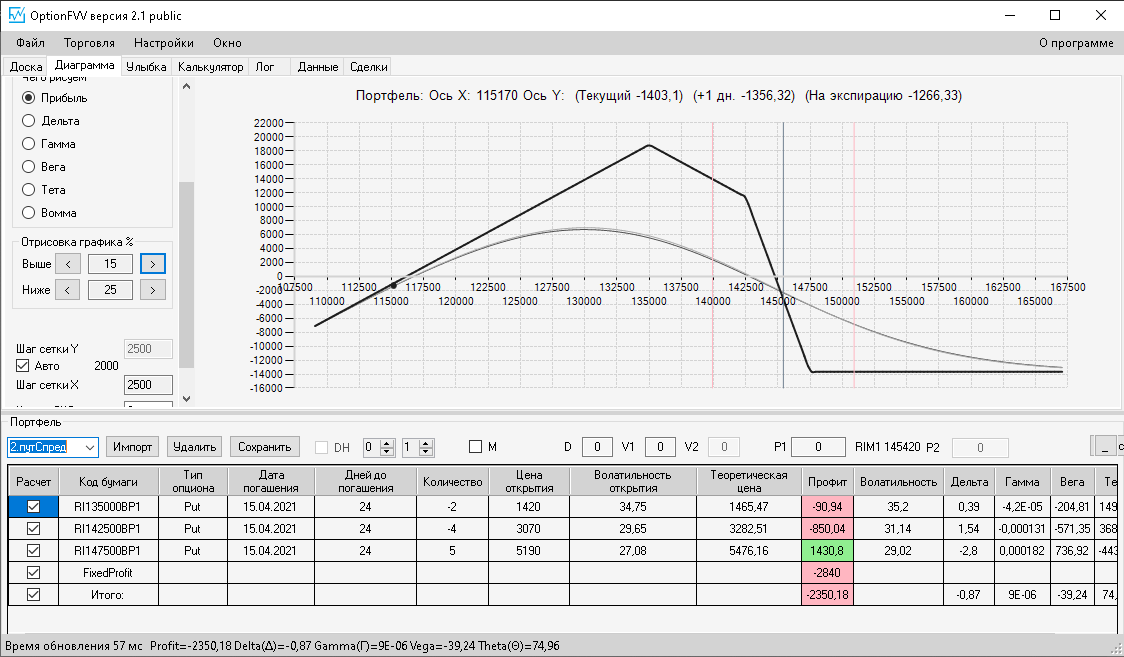The width and height of the screenshot is (1124, 657).
Task: Select the Вомма radio option
Action: (49, 212)
